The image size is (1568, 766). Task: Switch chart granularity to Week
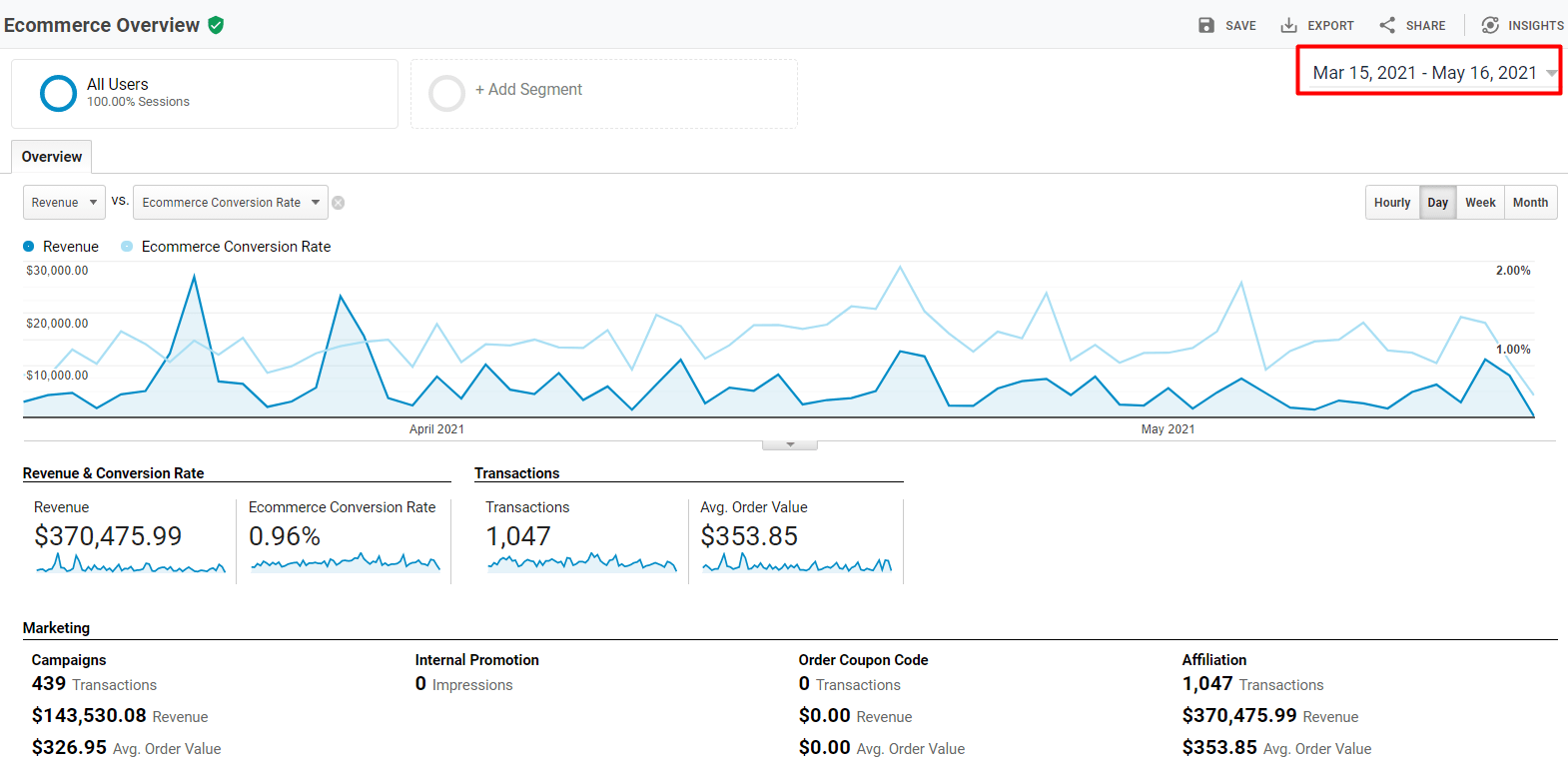(x=1480, y=203)
